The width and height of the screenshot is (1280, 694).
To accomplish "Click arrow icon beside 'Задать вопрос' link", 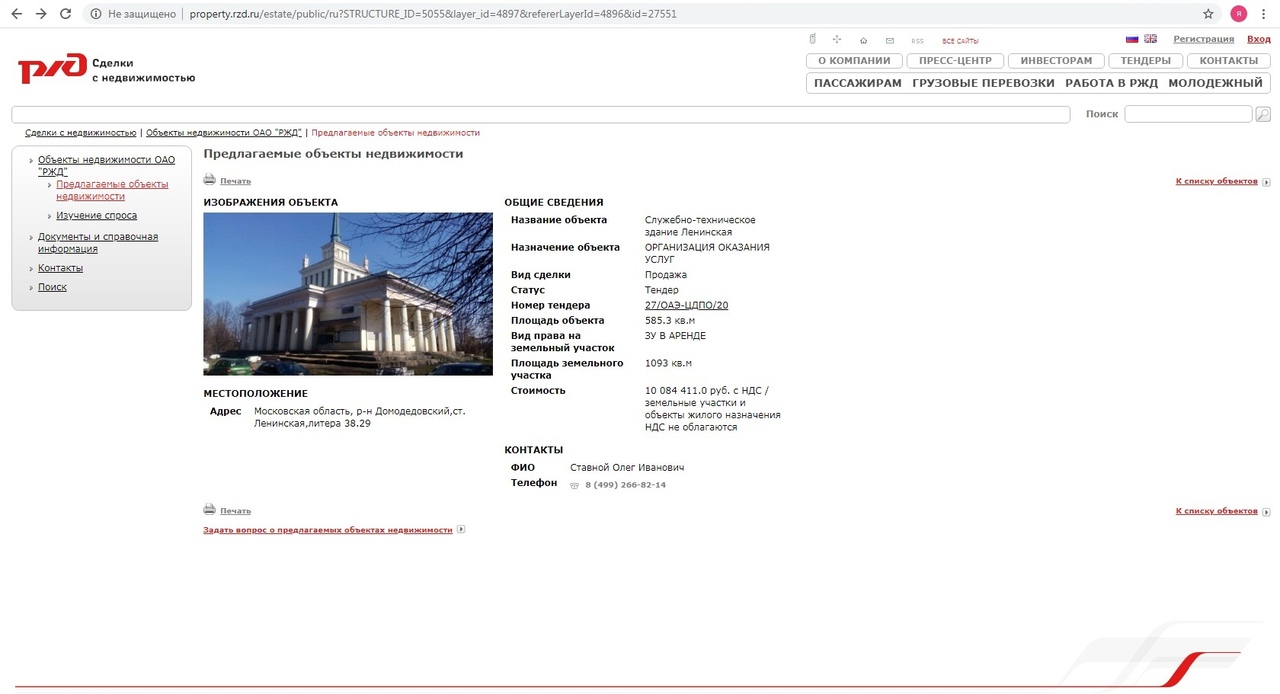I will pyautogui.click(x=461, y=529).
